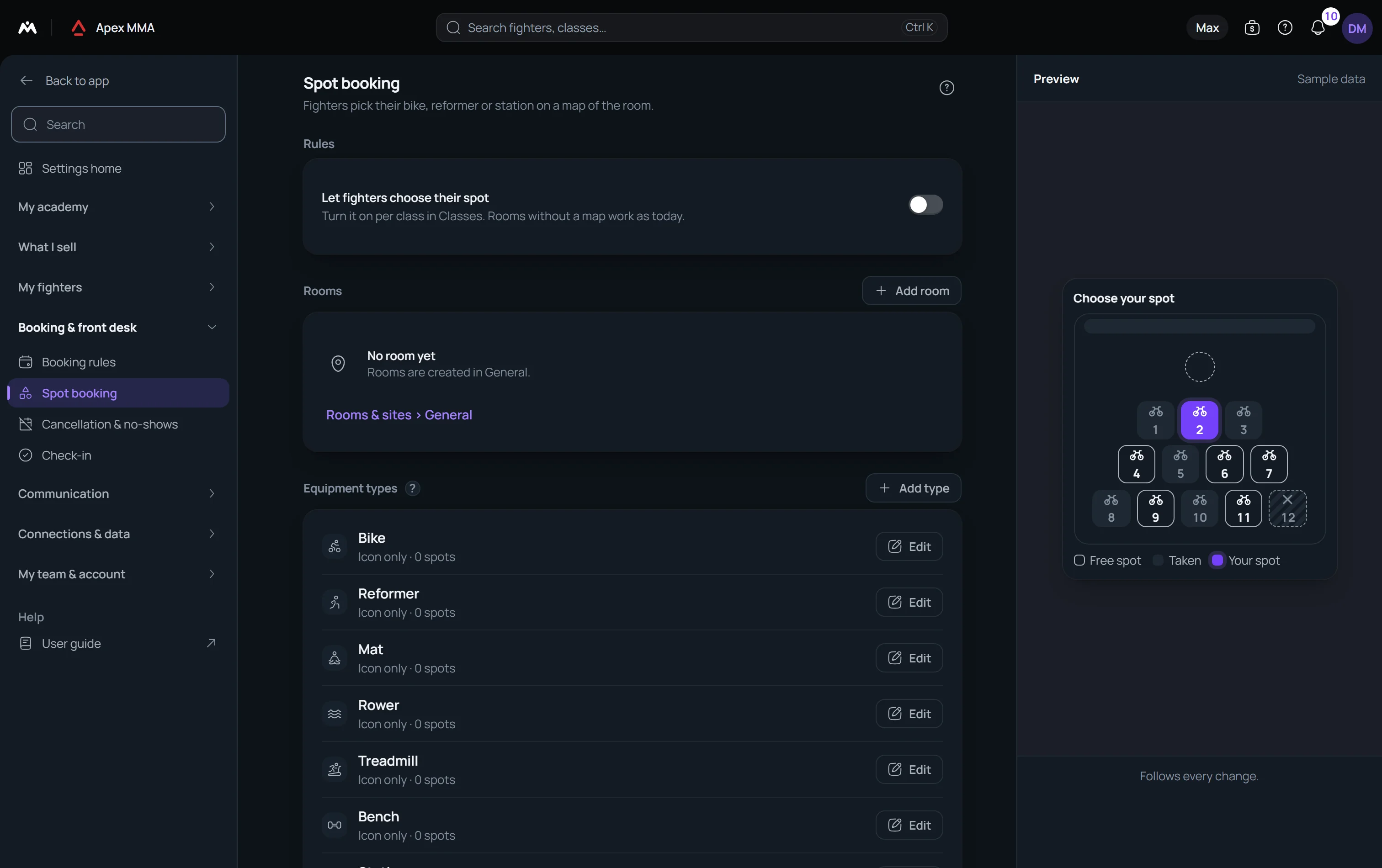
Task: Click the location pin icon beside No room yet
Action: pos(338,363)
